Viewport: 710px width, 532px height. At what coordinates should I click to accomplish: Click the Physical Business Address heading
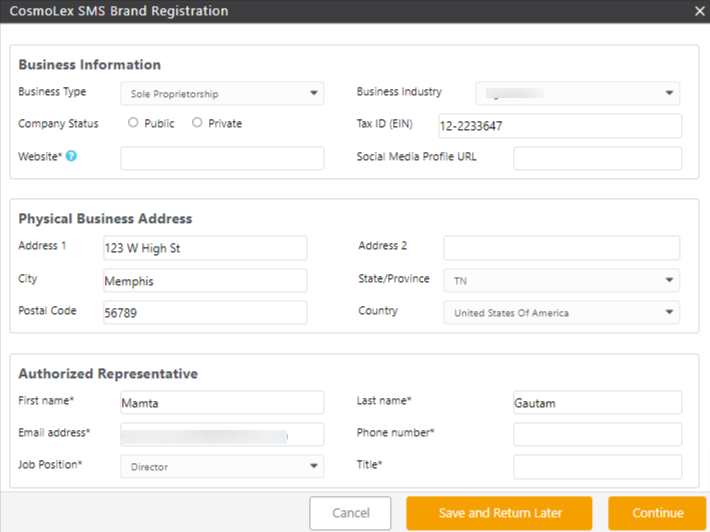(x=105, y=219)
